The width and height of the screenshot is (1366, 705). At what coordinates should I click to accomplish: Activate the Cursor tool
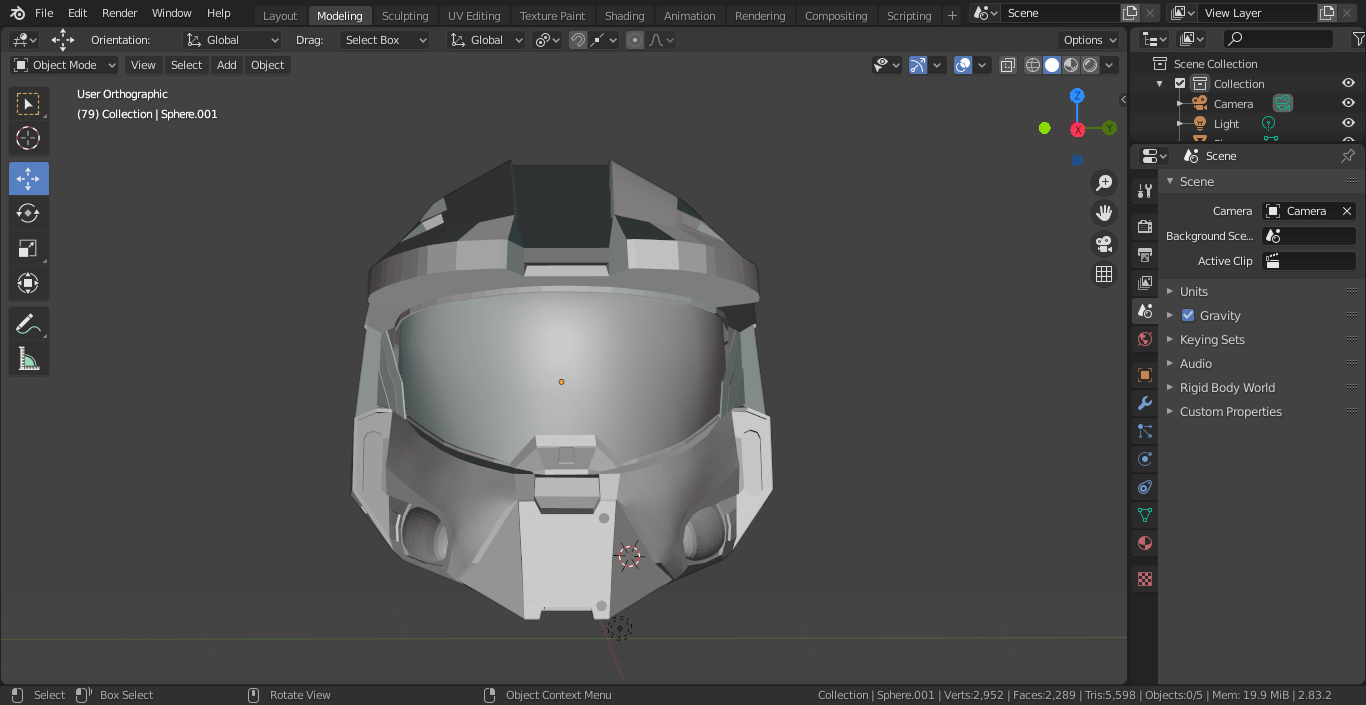pyautogui.click(x=28, y=138)
